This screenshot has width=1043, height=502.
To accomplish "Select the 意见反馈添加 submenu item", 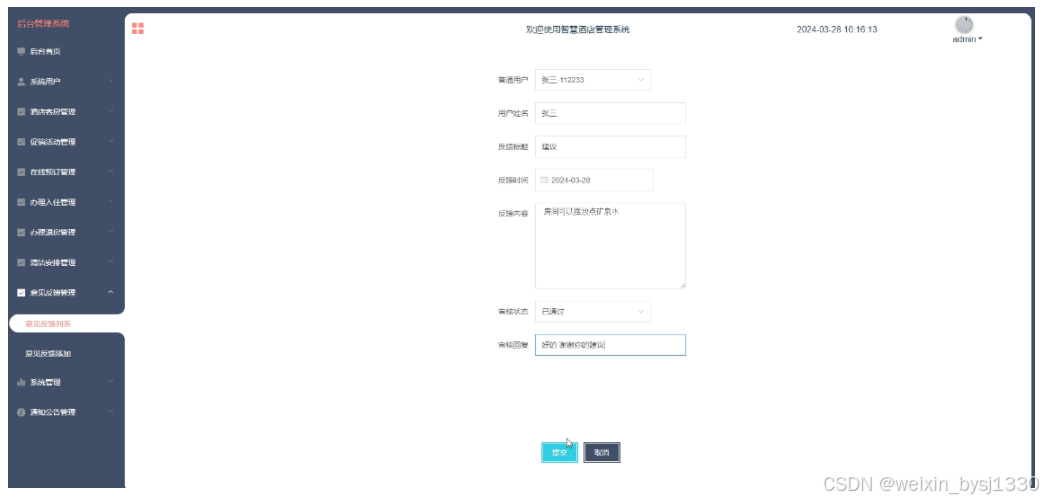I will pyautogui.click(x=49, y=354).
